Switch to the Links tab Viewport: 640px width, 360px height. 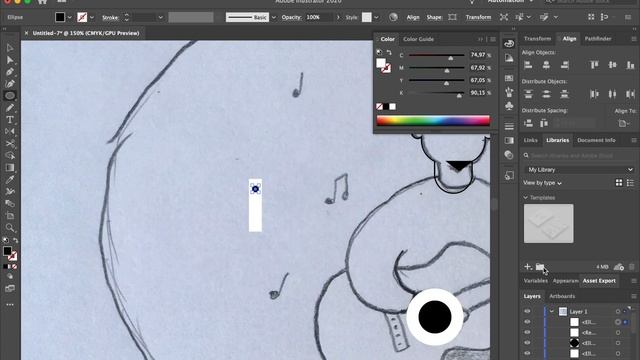coord(531,140)
